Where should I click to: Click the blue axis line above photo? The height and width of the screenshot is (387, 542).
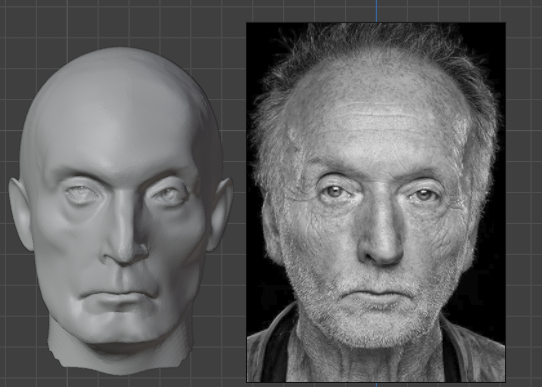[376, 11]
